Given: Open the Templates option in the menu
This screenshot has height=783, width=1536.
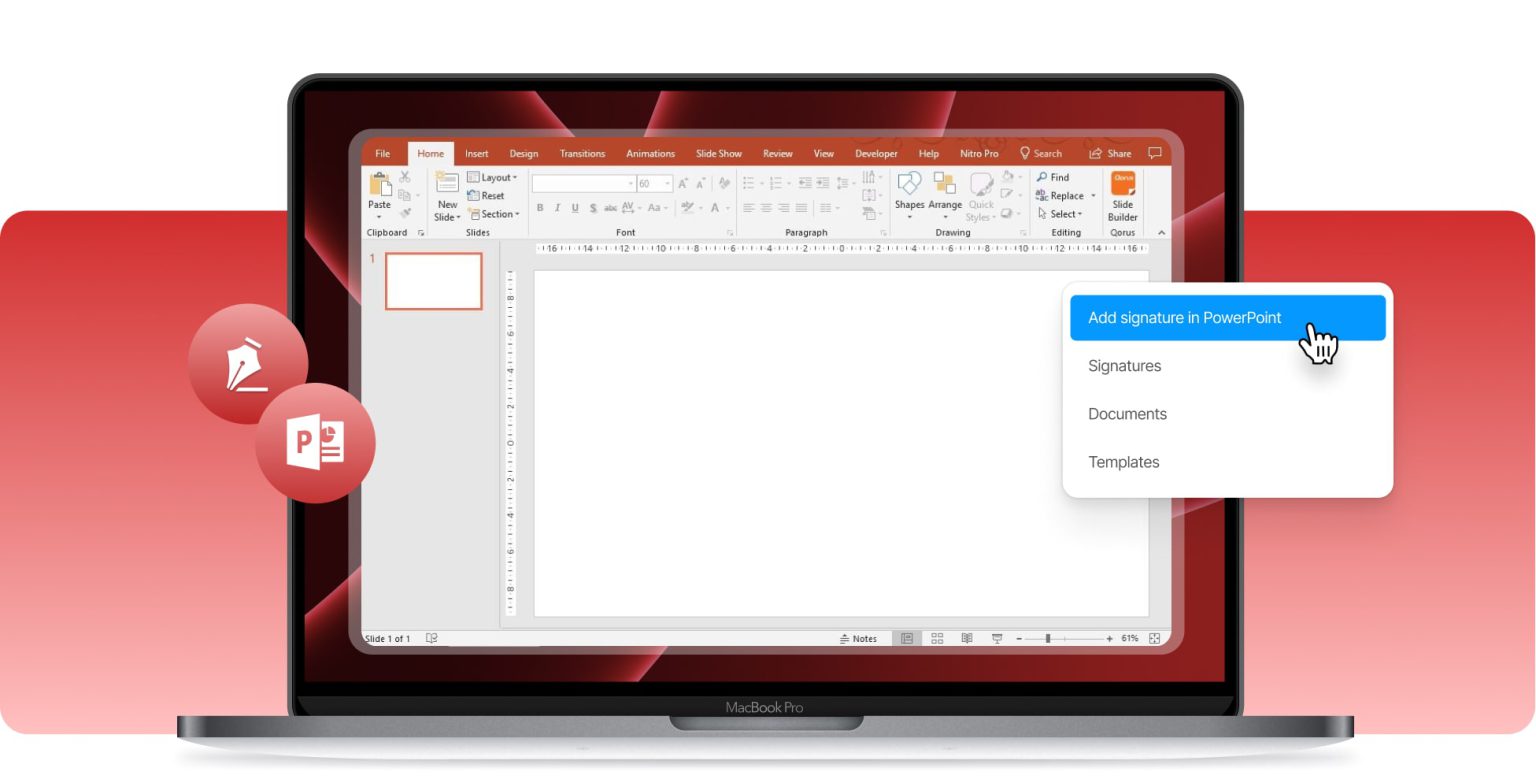Looking at the screenshot, I should 1123,462.
